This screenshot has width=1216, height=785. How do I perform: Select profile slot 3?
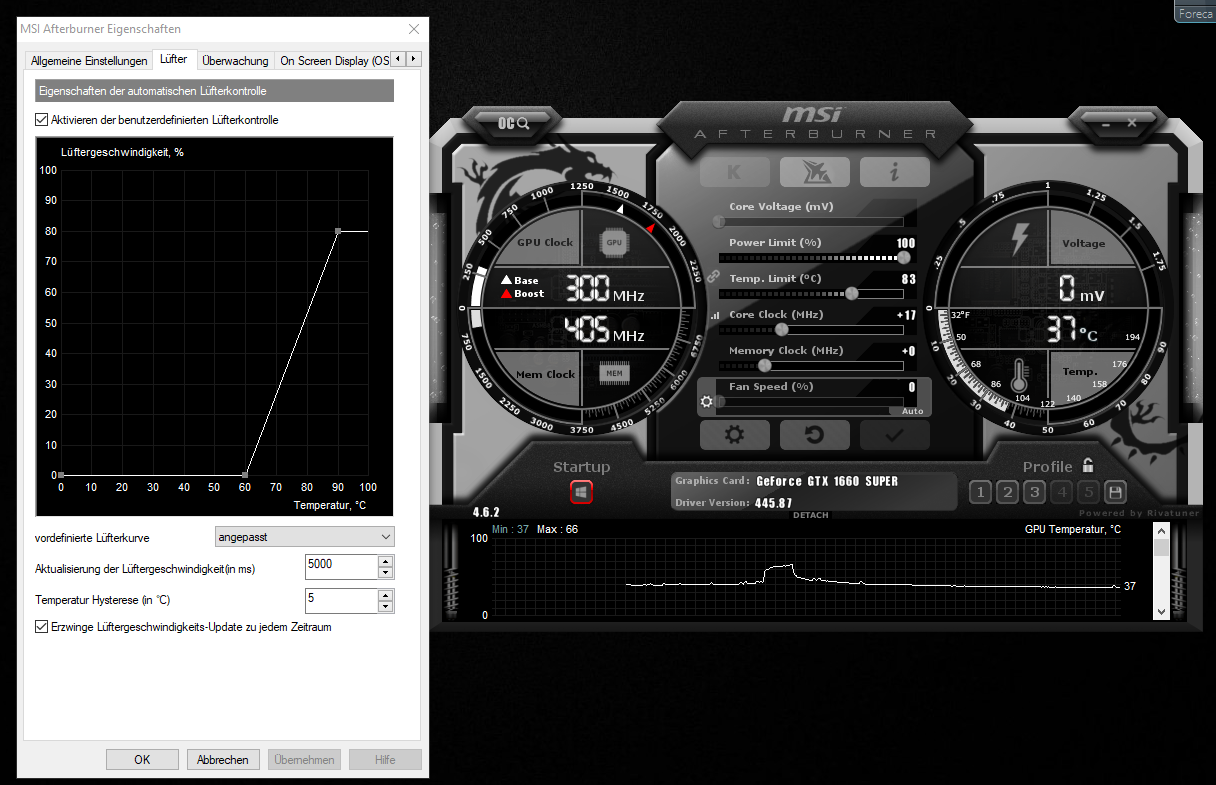[1035, 492]
